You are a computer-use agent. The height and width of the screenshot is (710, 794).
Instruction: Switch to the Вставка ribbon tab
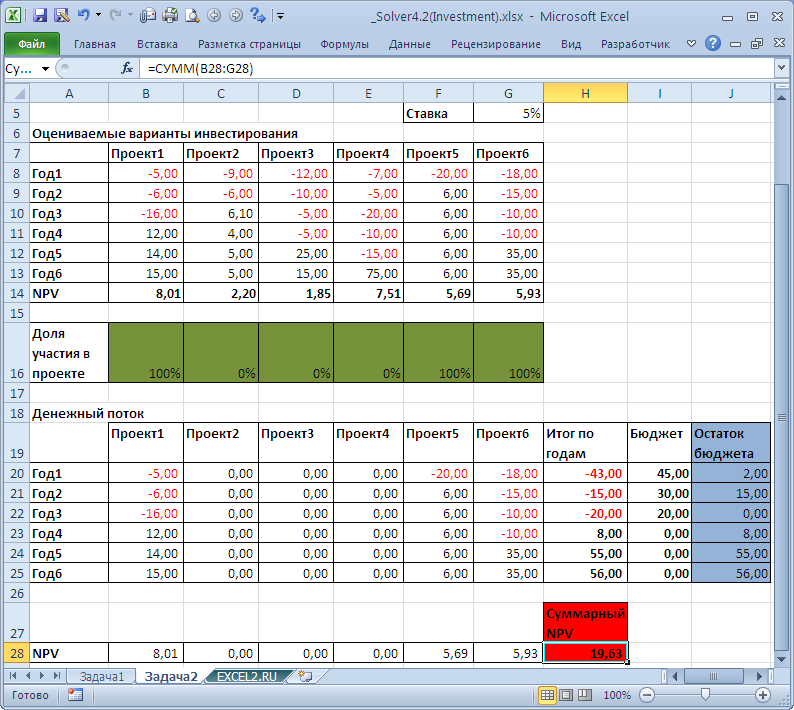click(x=157, y=44)
